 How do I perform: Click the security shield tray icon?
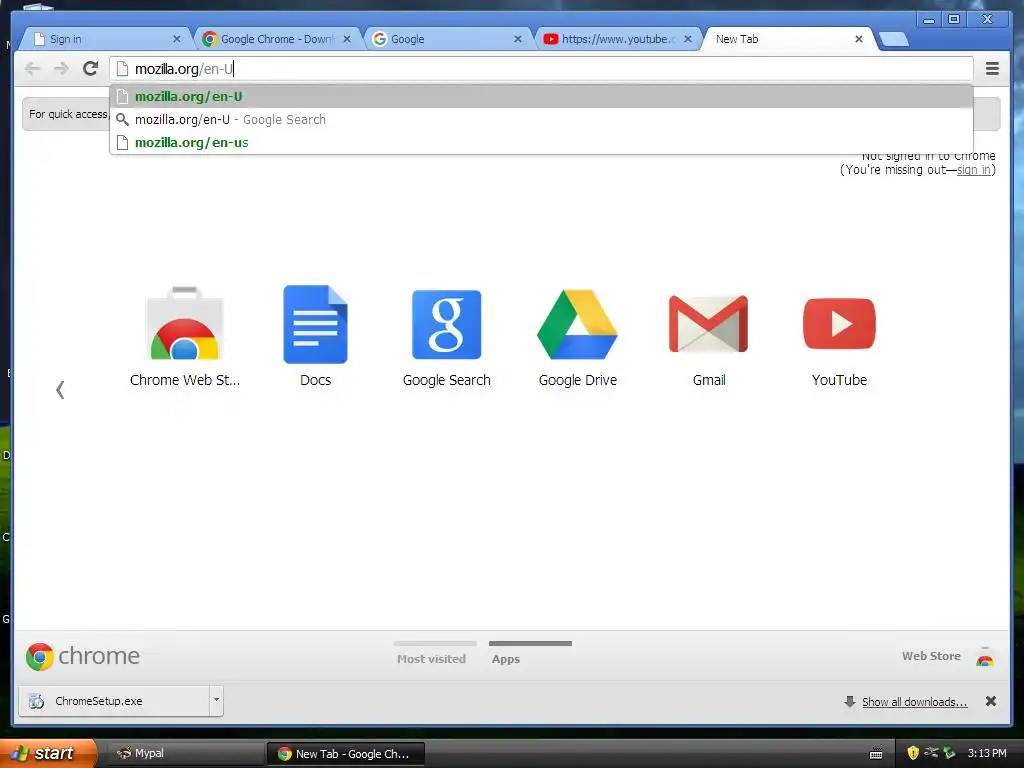913,753
